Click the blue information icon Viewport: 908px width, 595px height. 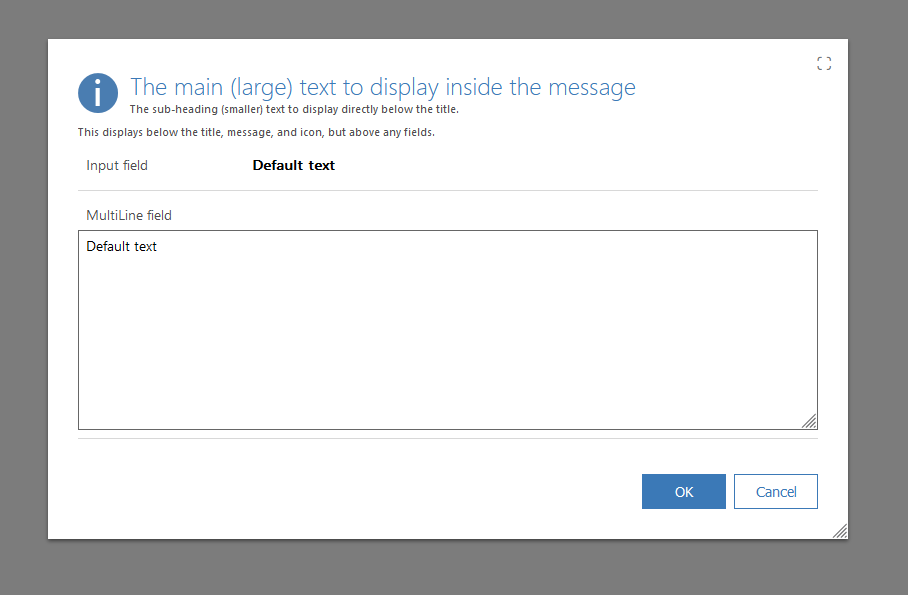pos(97,93)
